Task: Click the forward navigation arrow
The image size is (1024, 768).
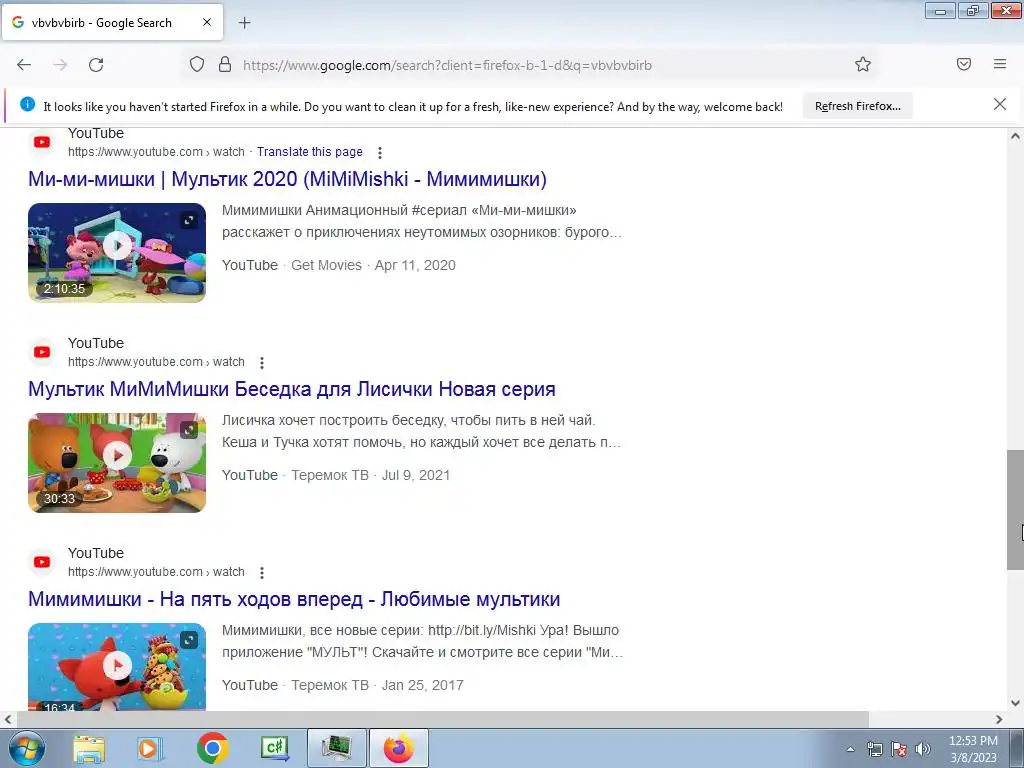Action: click(x=60, y=65)
